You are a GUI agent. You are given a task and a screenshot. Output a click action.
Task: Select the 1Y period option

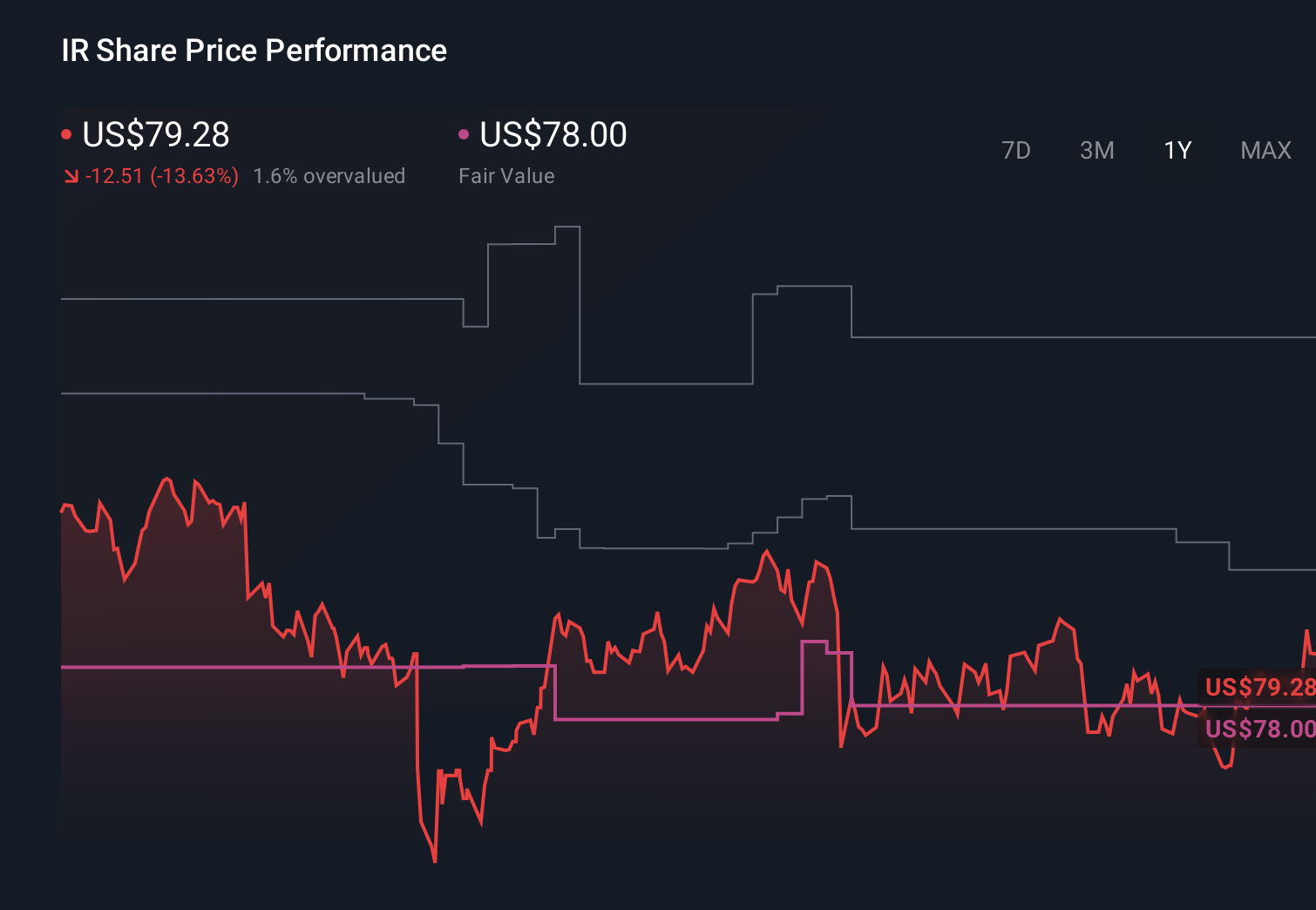[x=1176, y=150]
